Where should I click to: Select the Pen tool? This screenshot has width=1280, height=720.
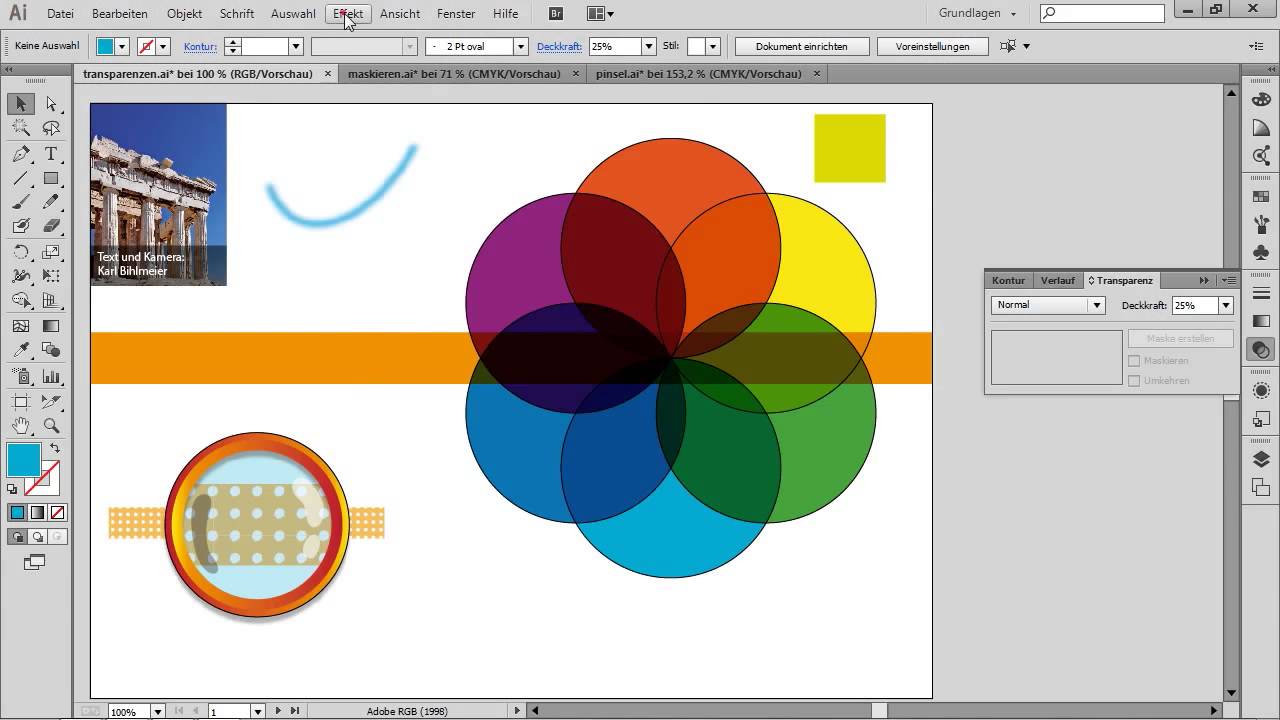(20, 154)
